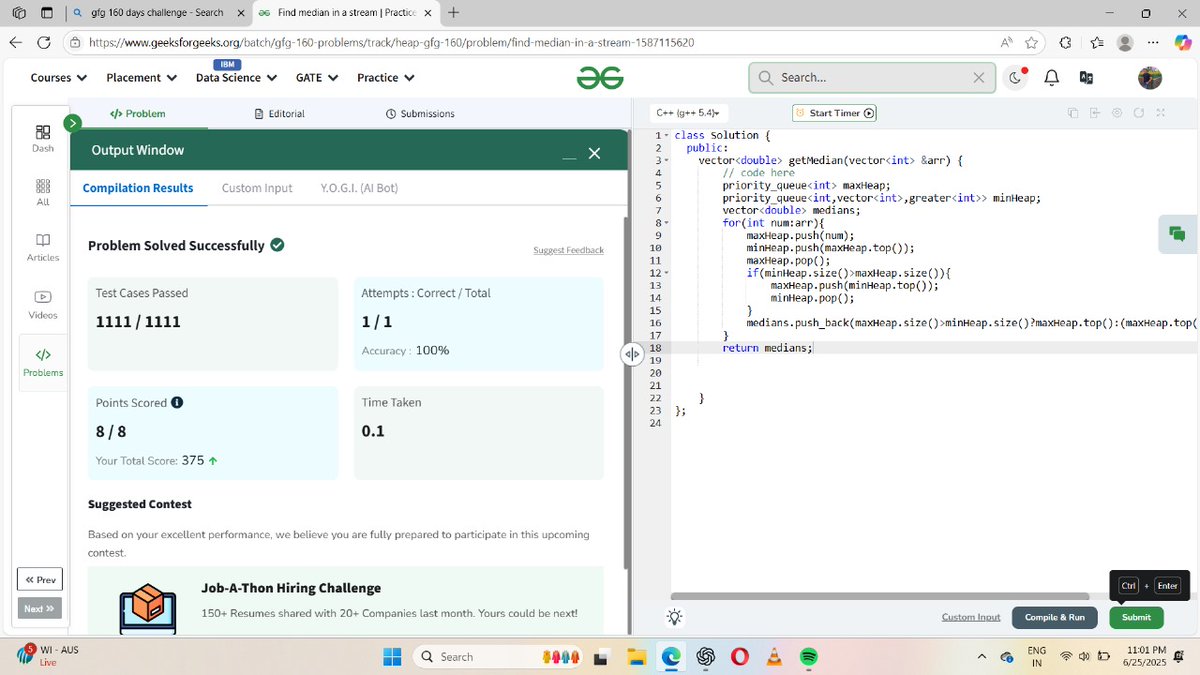Focus the GfG search field
1200x675 pixels.
click(872, 78)
